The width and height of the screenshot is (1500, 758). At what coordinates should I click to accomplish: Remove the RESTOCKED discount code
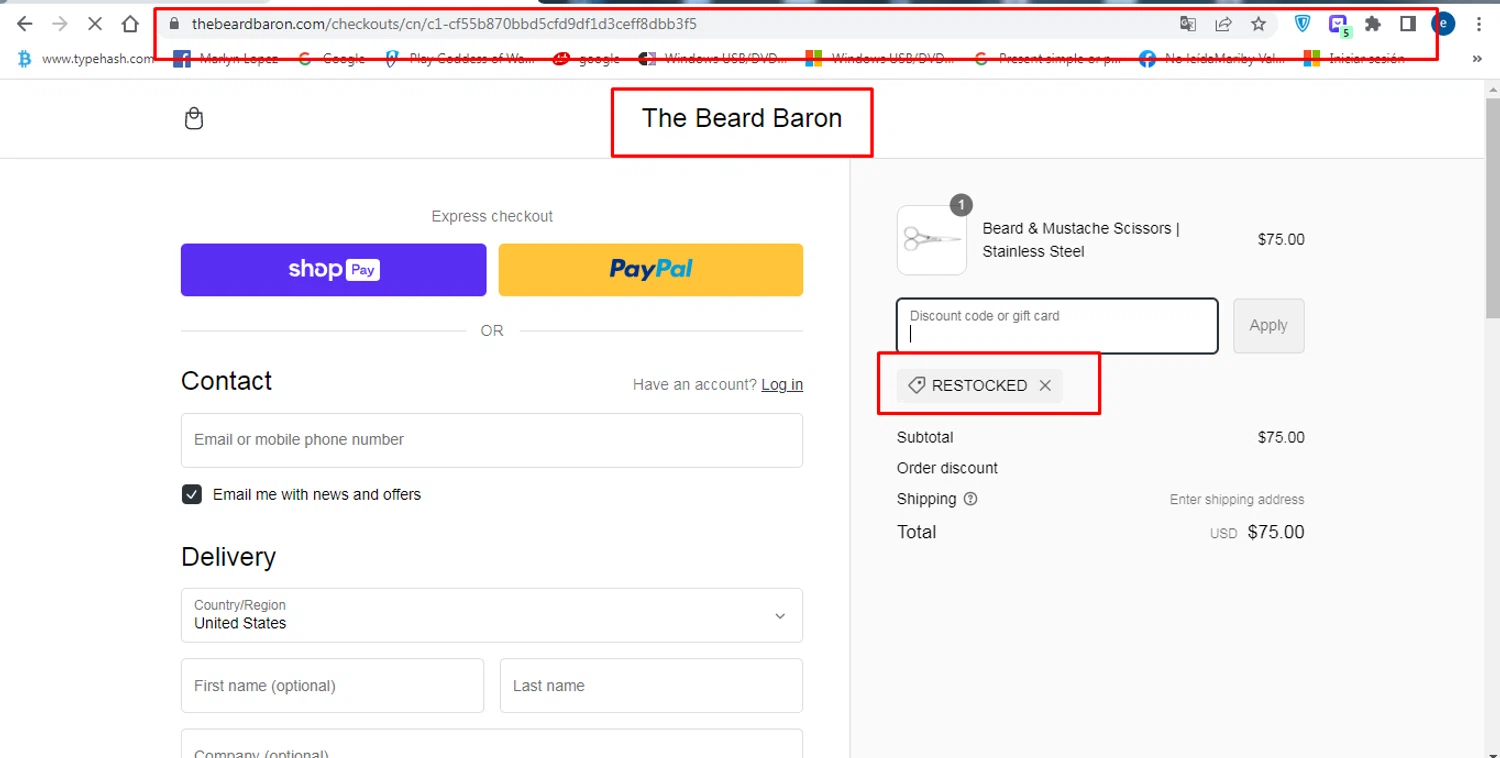click(x=1045, y=385)
